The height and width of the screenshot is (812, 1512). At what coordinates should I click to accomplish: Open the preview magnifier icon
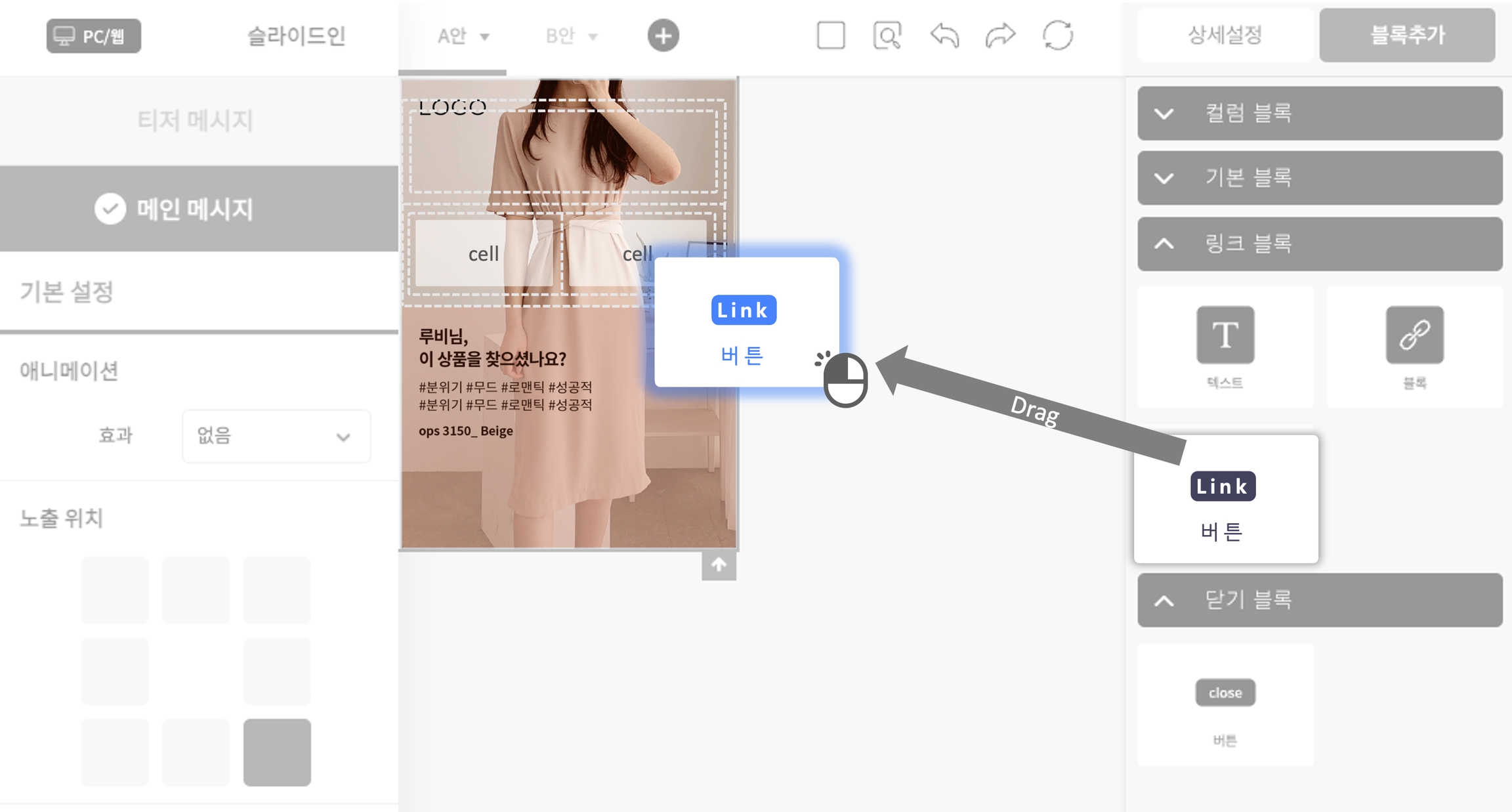[887, 35]
